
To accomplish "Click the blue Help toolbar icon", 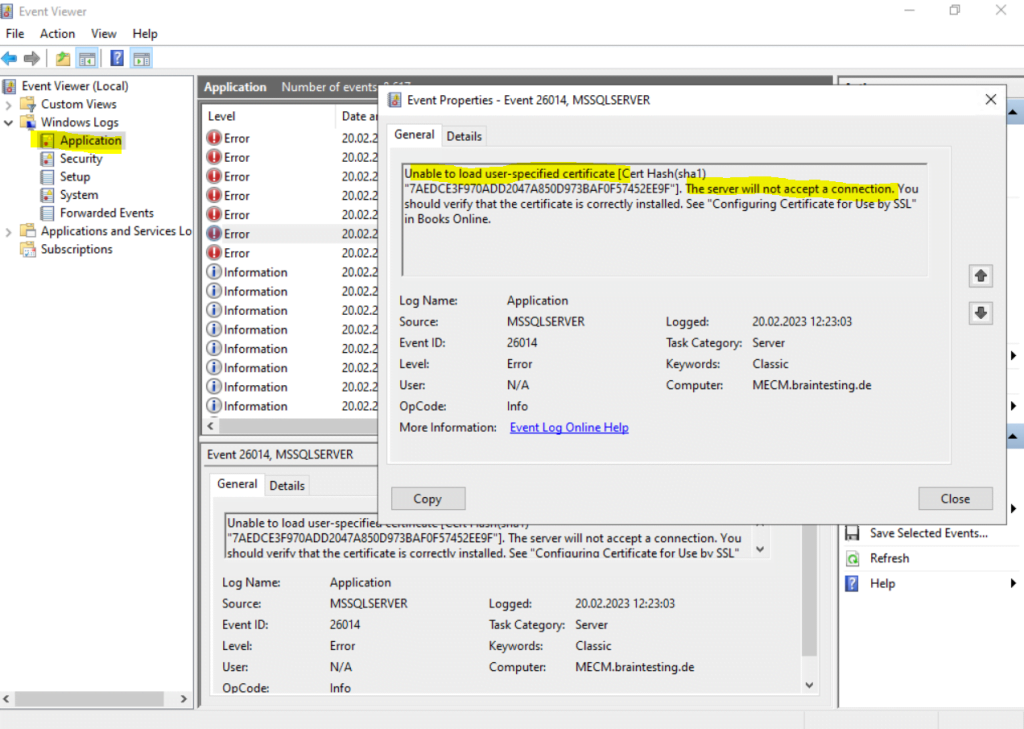I will [x=117, y=59].
